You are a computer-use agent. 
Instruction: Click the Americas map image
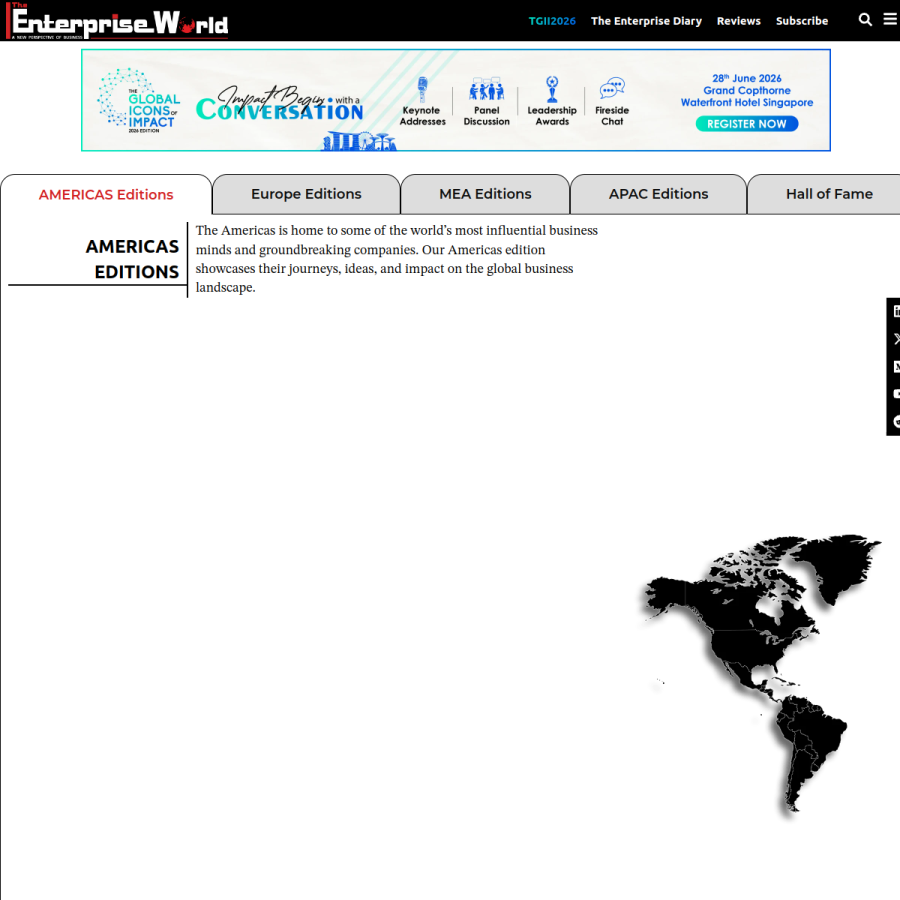point(761,676)
